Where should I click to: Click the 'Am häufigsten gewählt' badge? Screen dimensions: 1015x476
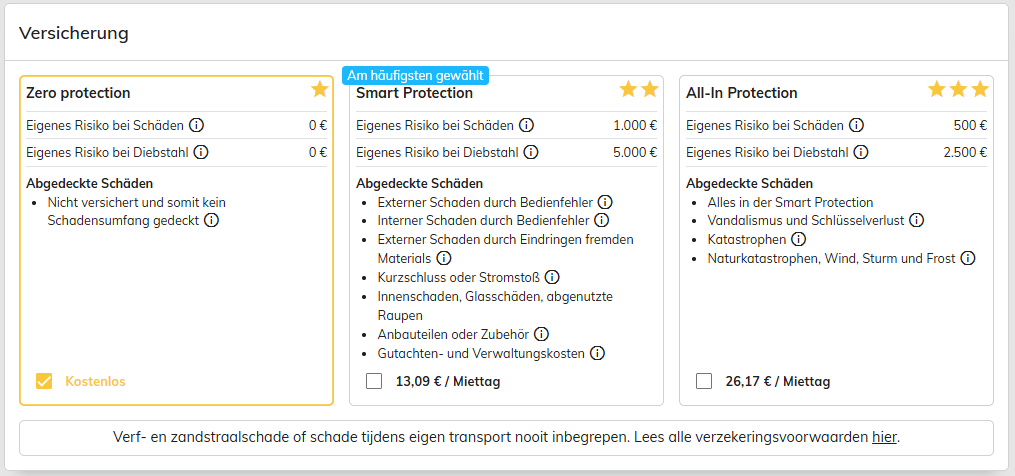pos(415,75)
